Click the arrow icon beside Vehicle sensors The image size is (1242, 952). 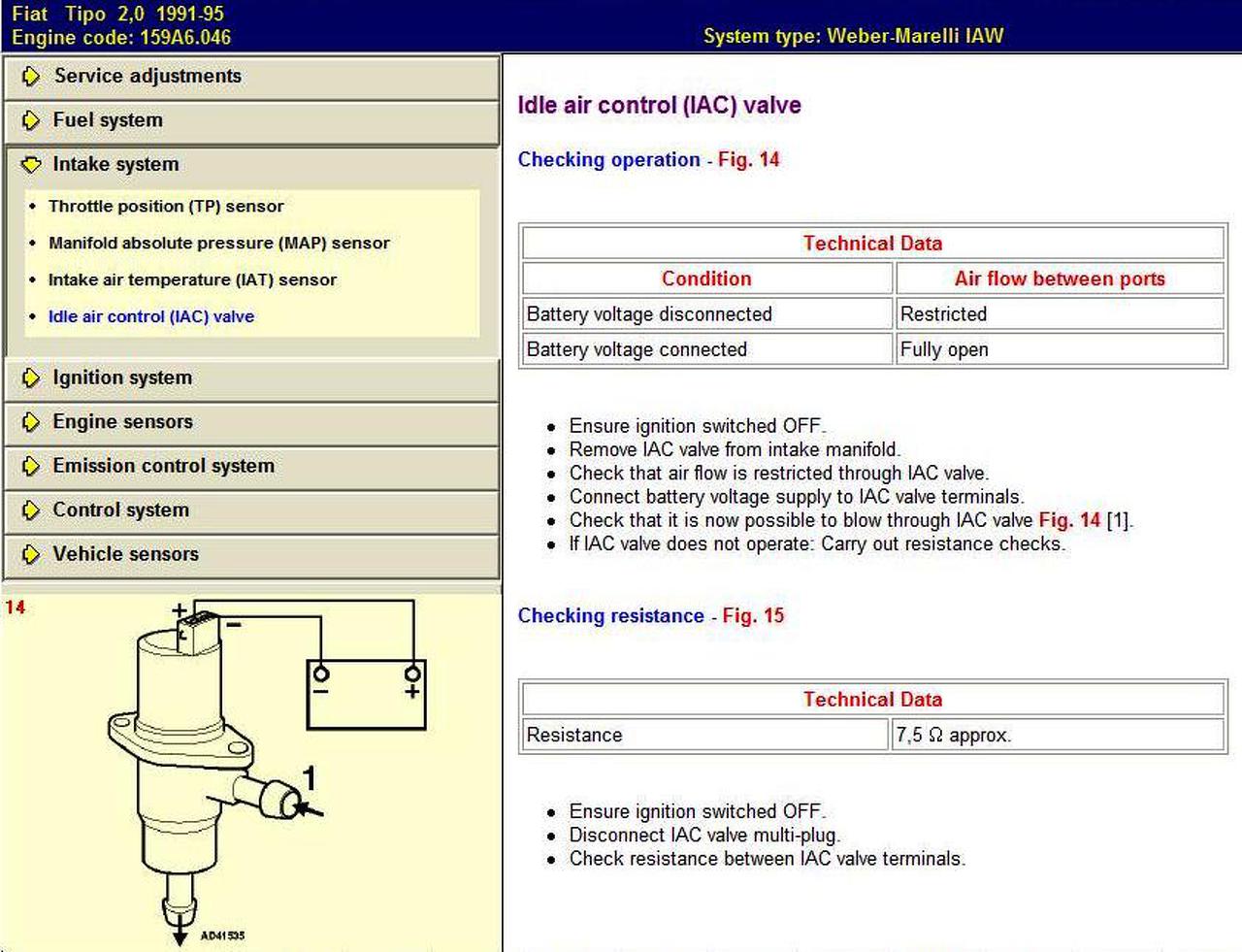[x=31, y=554]
